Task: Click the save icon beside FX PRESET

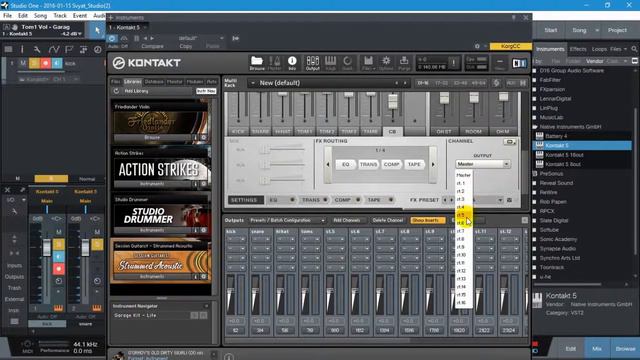Action: pos(509,200)
